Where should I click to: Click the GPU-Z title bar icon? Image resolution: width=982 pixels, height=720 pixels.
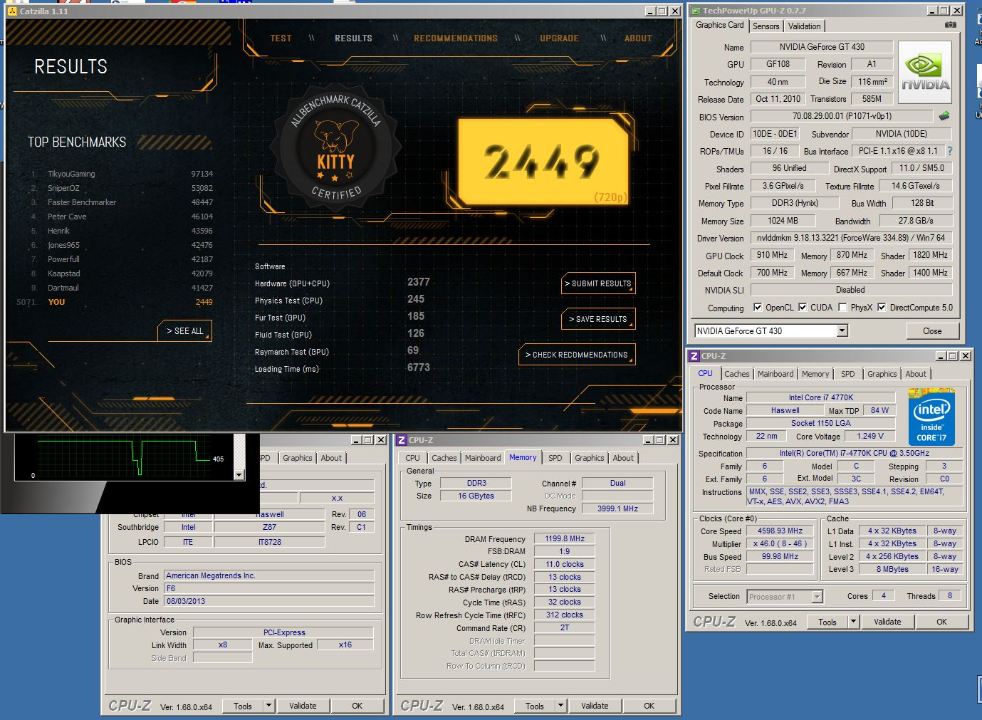(x=695, y=11)
